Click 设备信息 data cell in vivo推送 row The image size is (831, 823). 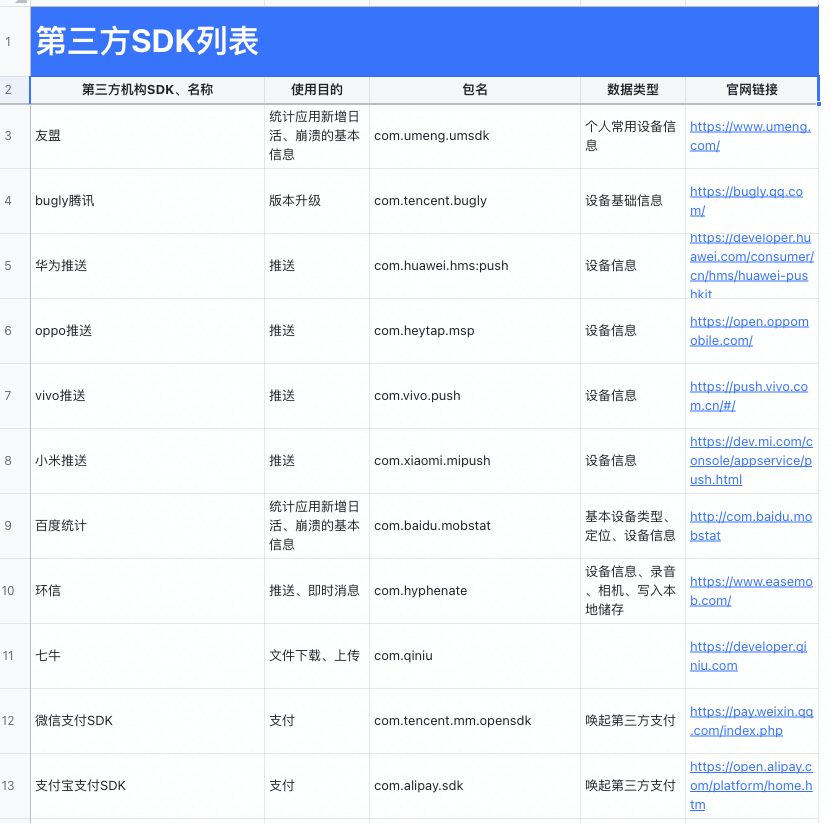coord(633,396)
